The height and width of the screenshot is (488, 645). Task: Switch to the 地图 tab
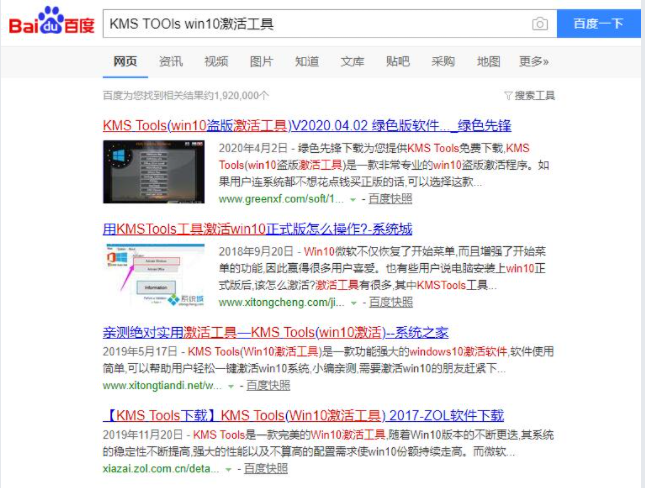[488, 62]
